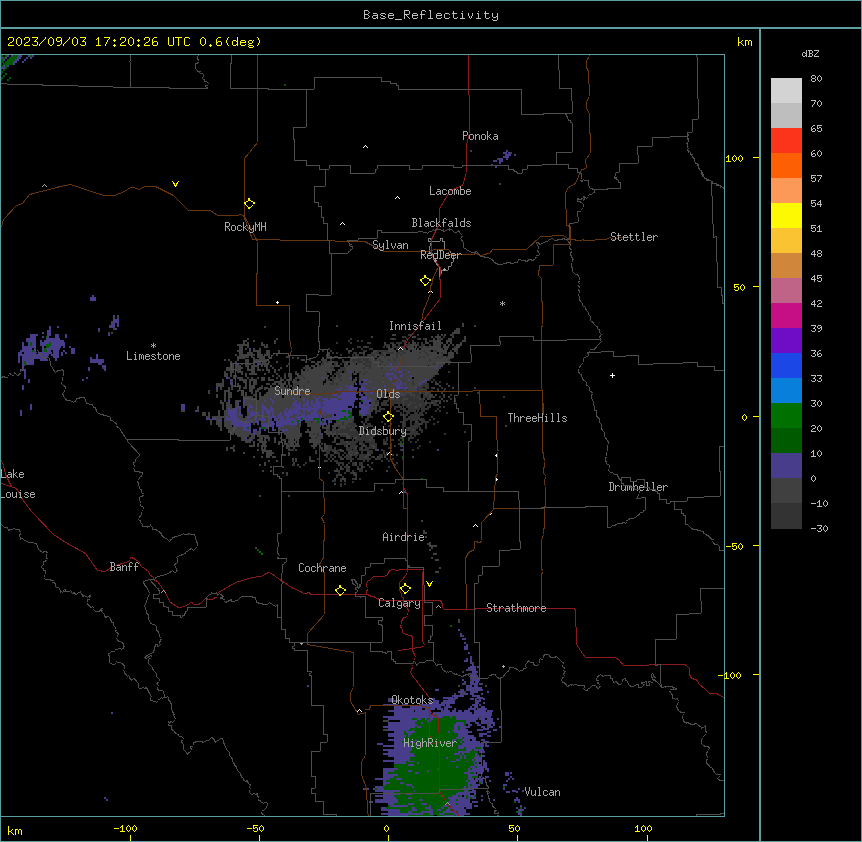Click the yellow station marker above Calgary label
Viewport: 862px width, 842px height.
point(405,589)
